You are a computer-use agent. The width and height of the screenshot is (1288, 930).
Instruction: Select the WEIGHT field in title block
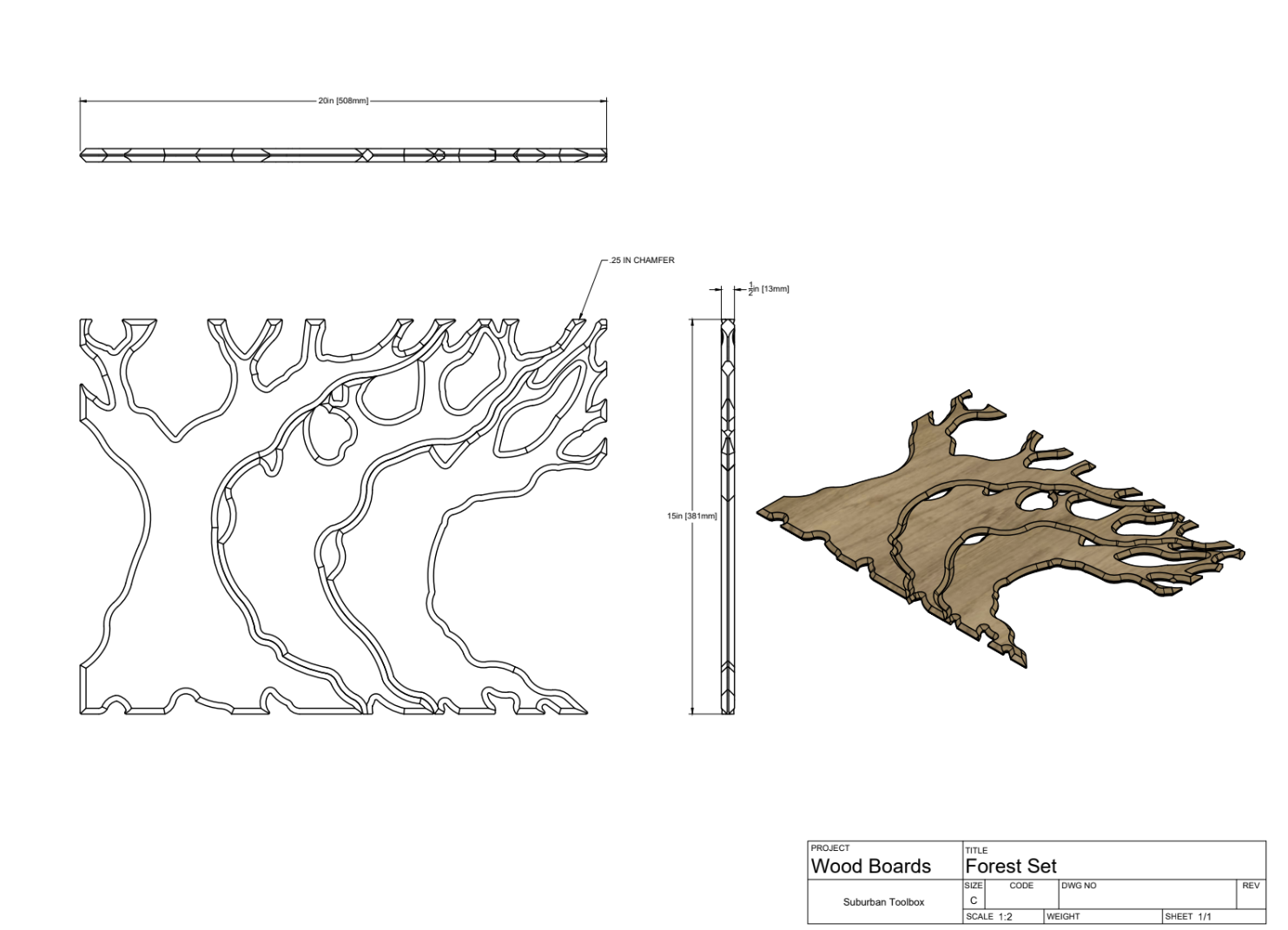tap(1103, 917)
